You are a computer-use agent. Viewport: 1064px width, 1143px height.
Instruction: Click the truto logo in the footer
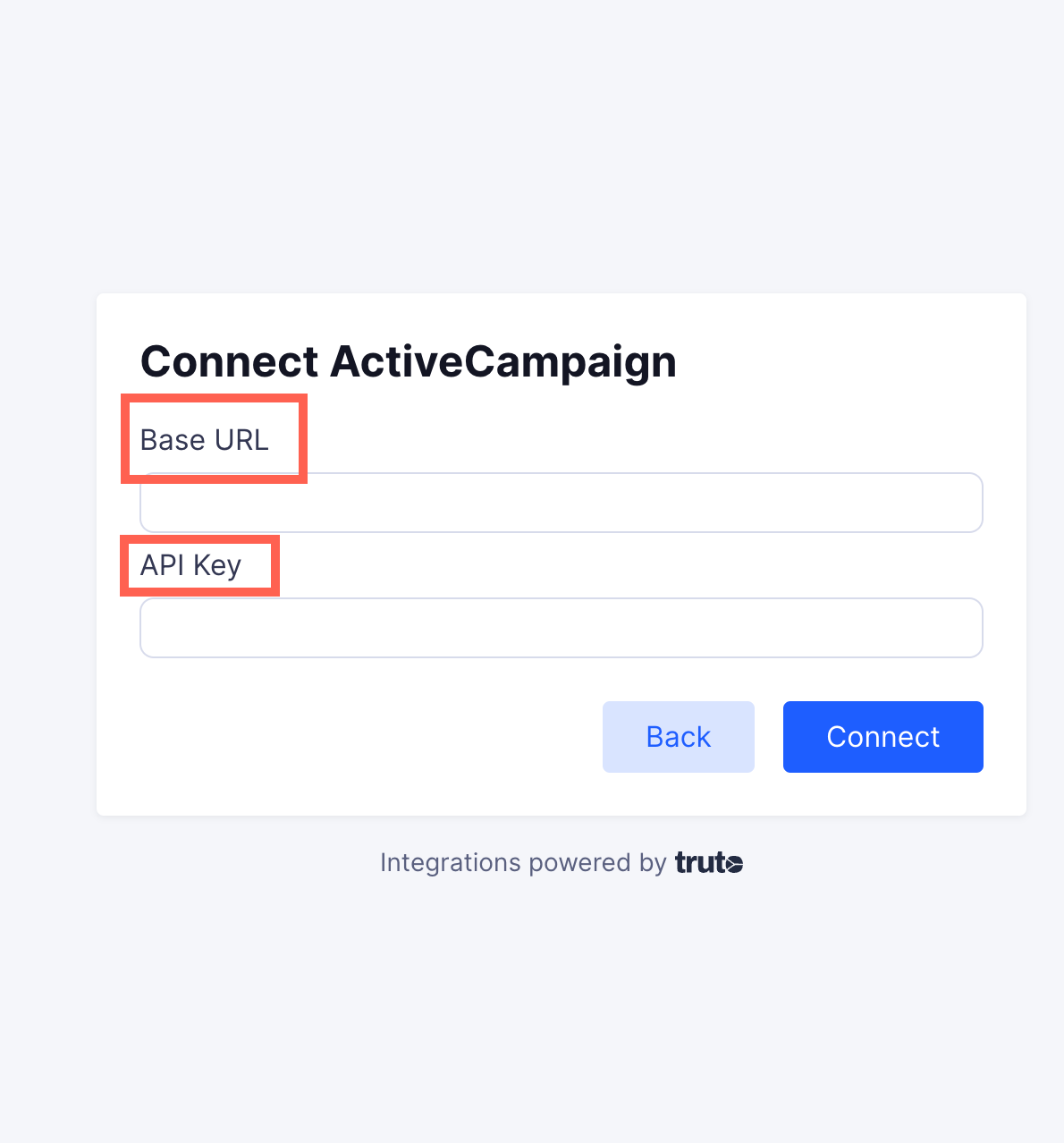tap(709, 863)
